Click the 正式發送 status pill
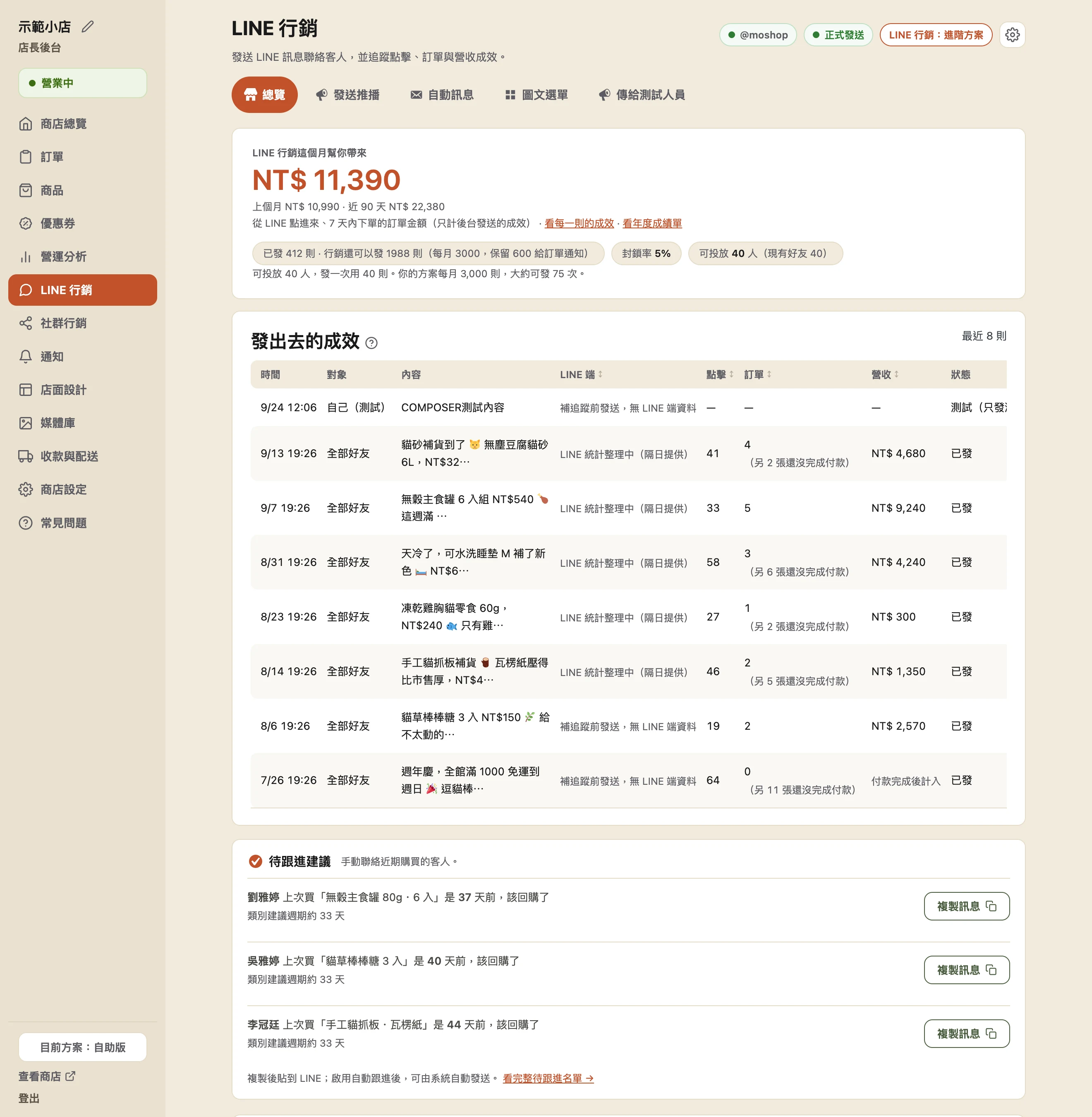 [838, 35]
